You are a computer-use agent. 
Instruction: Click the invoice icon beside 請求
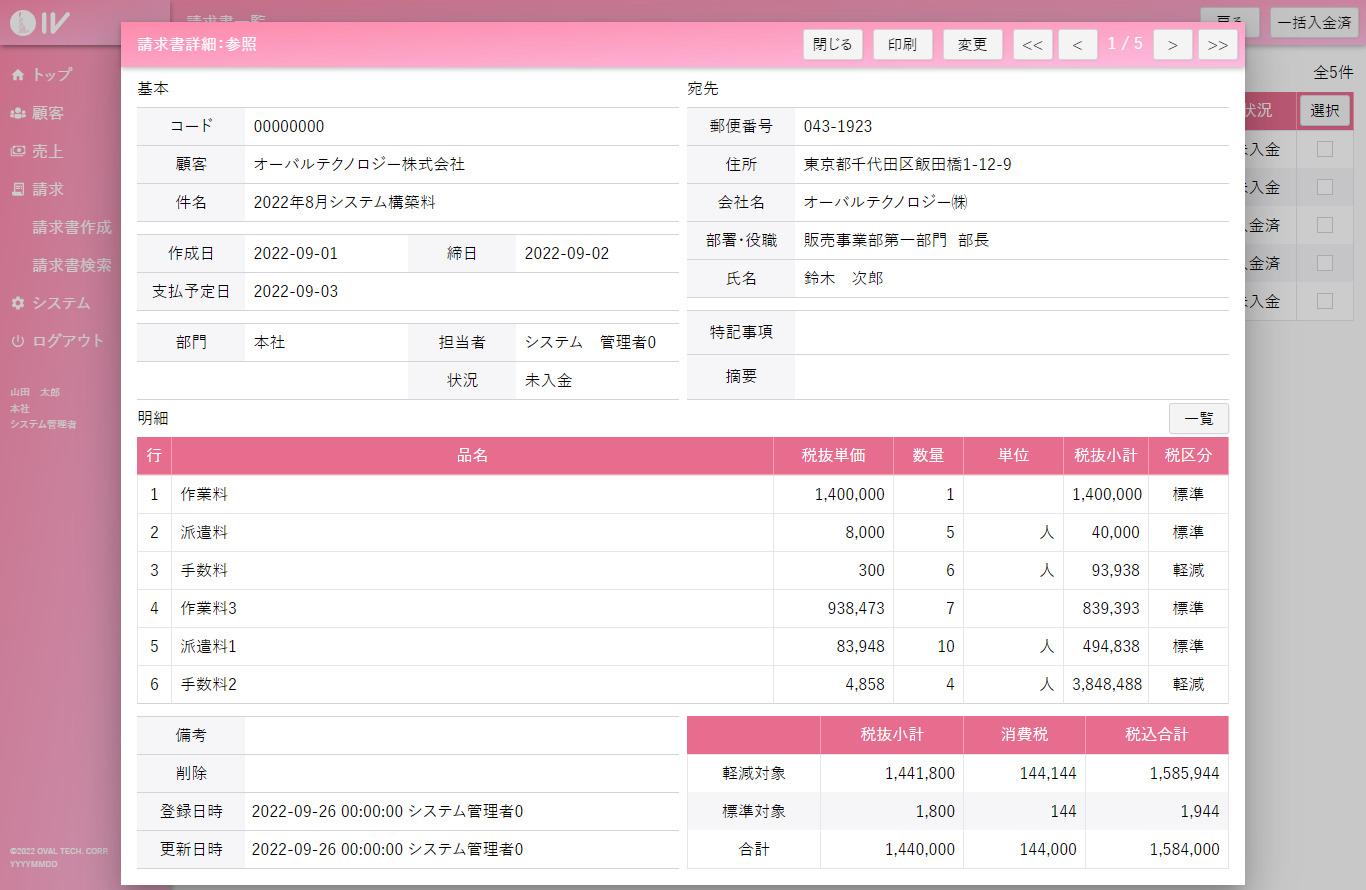(x=18, y=189)
